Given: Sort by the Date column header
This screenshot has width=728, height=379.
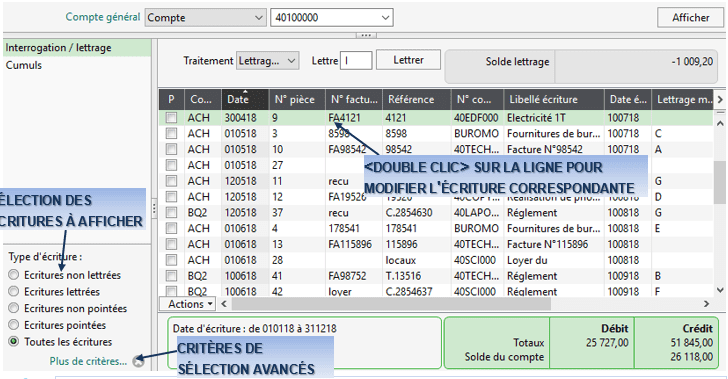Looking at the screenshot, I should [x=245, y=99].
